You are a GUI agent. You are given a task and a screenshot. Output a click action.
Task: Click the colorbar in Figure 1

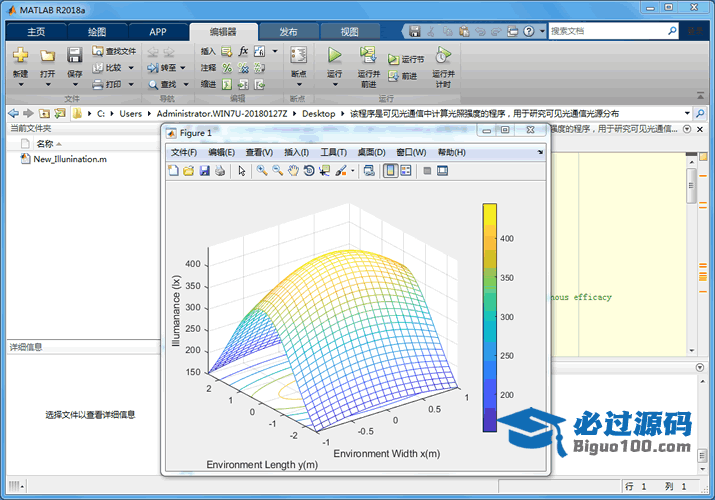pos(490,317)
